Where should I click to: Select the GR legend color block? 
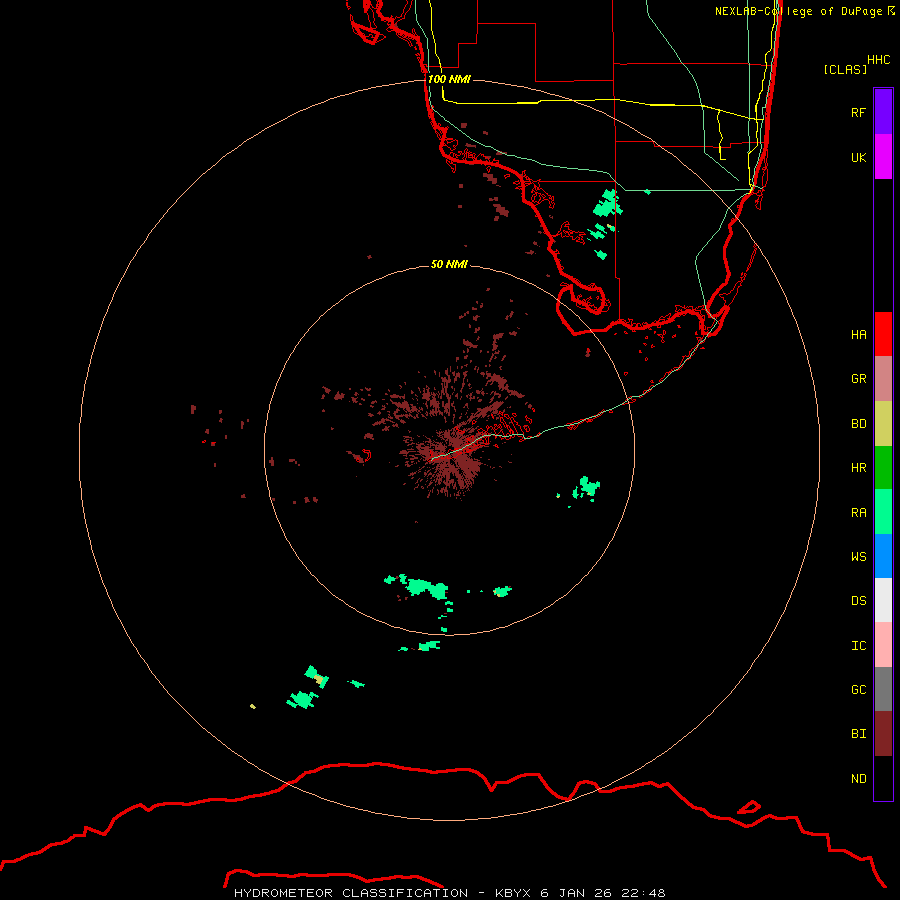coord(883,379)
